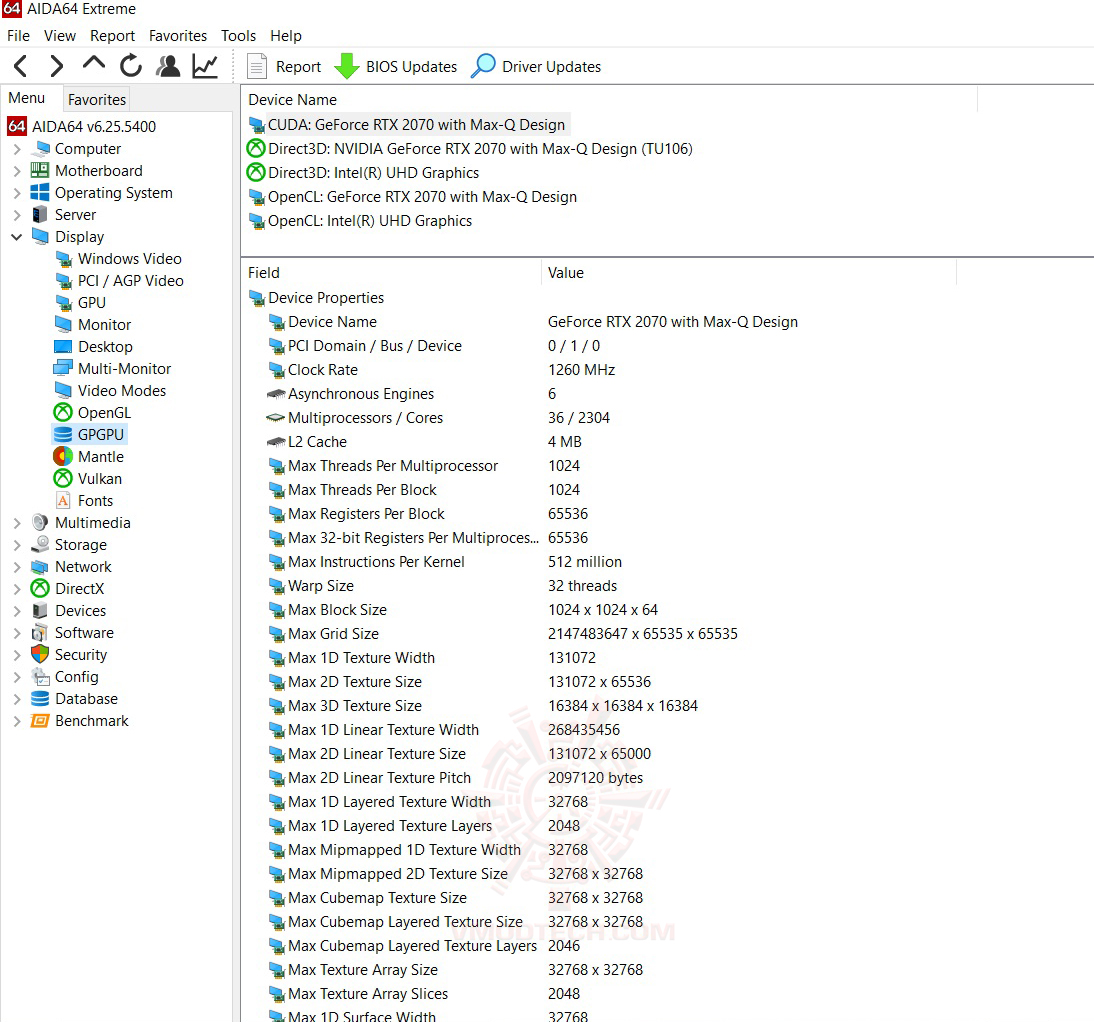Image resolution: width=1094 pixels, height=1022 pixels.
Task: Select the Config tree item
Action: pyautogui.click(x=65, y=677)
